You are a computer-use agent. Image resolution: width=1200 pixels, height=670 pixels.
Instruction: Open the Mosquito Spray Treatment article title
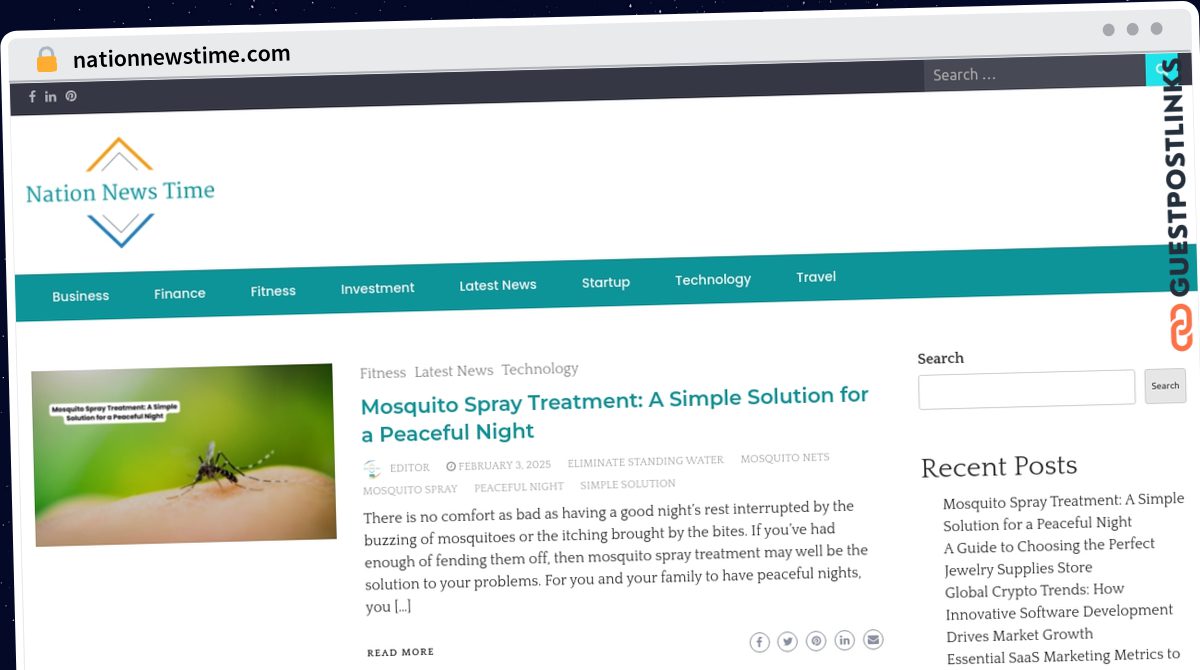(614, 414)
